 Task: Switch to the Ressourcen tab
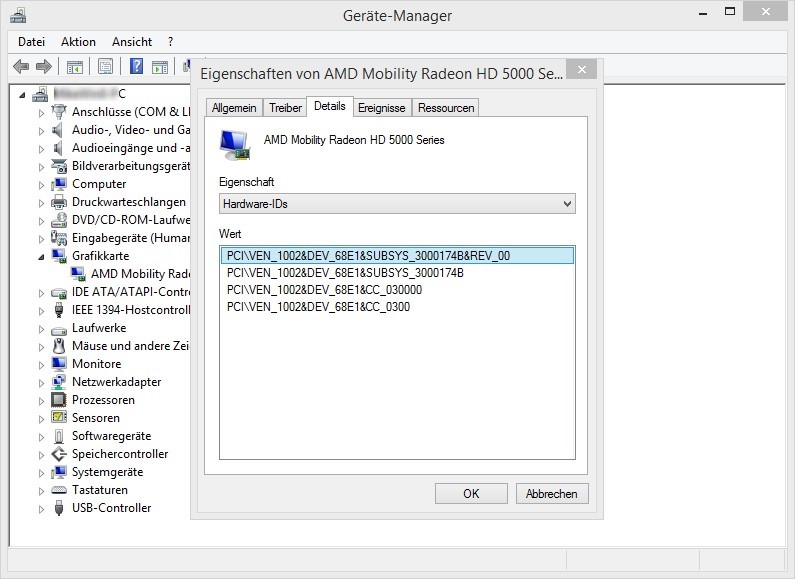[446, 108]
